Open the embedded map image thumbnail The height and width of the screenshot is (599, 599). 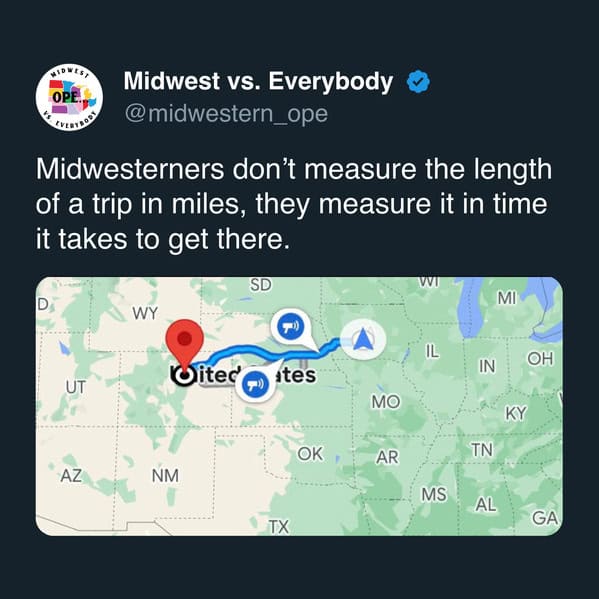[x=299, y=406]
